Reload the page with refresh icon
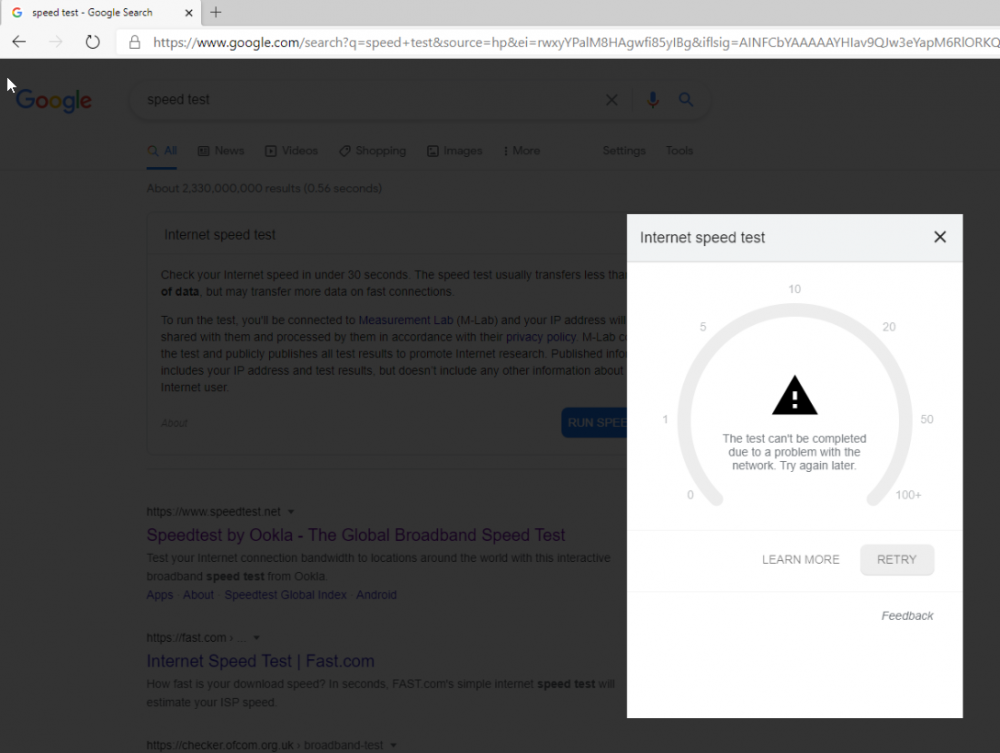The image size is (1000, 753). pyautogui.click(x=92, y=42)
